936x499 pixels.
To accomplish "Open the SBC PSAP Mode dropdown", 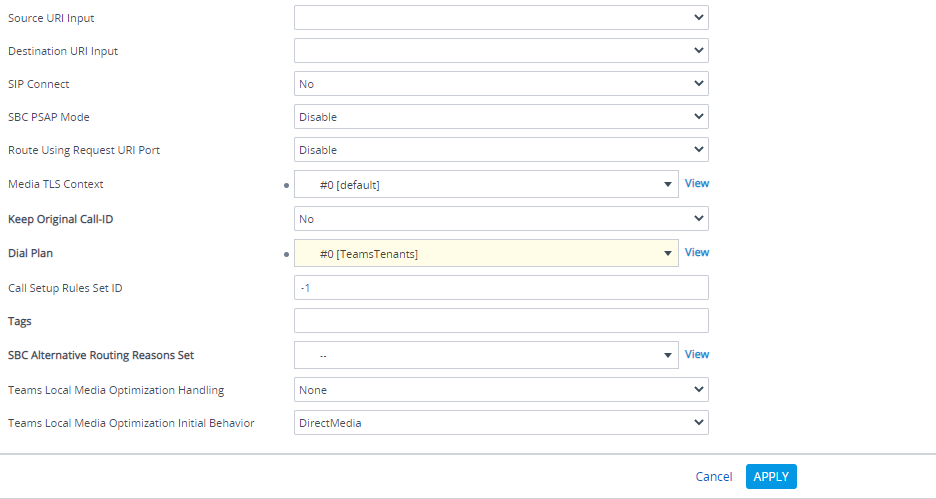I will (x=501, y=116).
